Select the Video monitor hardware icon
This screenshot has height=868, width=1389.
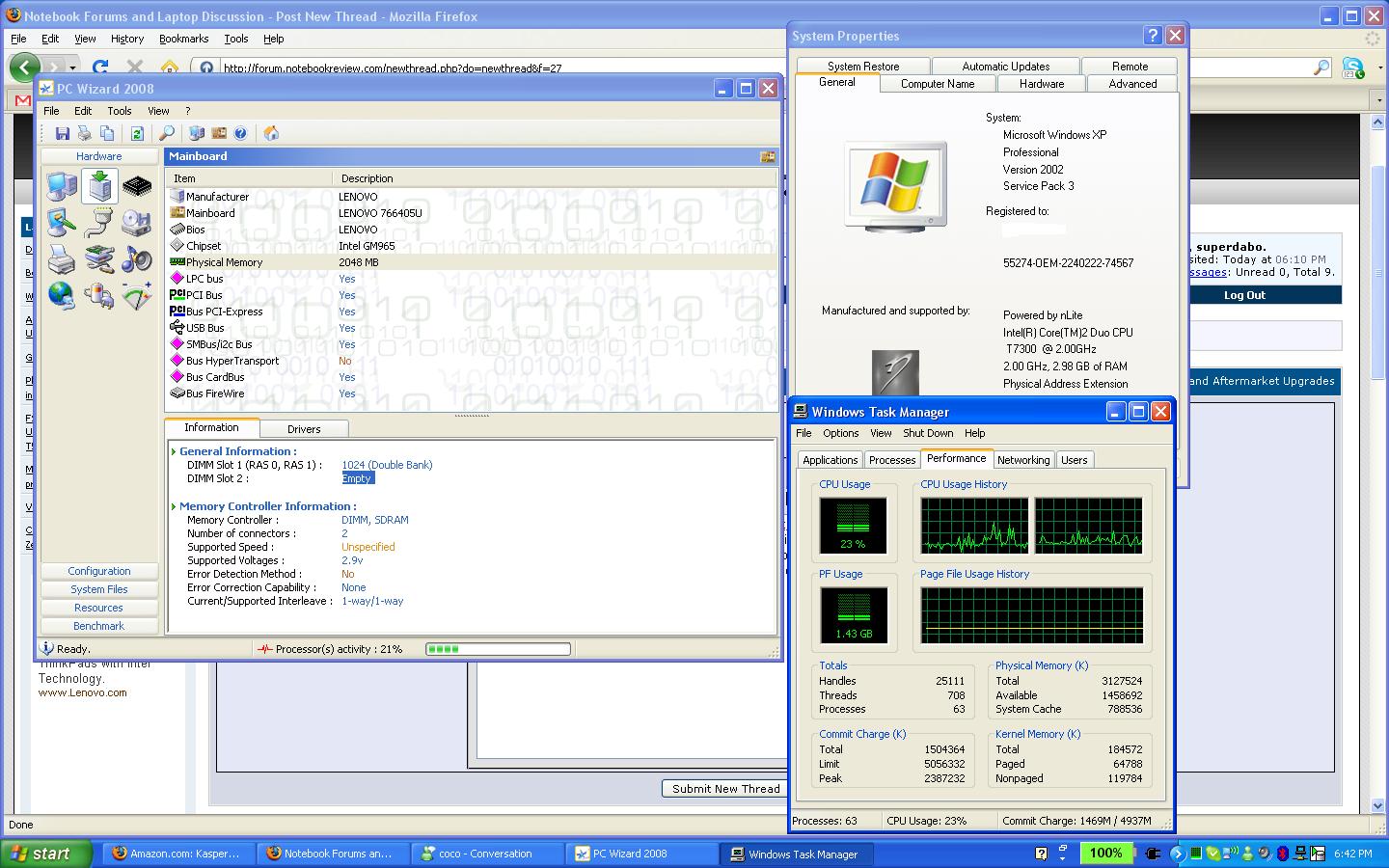point(62,223)
